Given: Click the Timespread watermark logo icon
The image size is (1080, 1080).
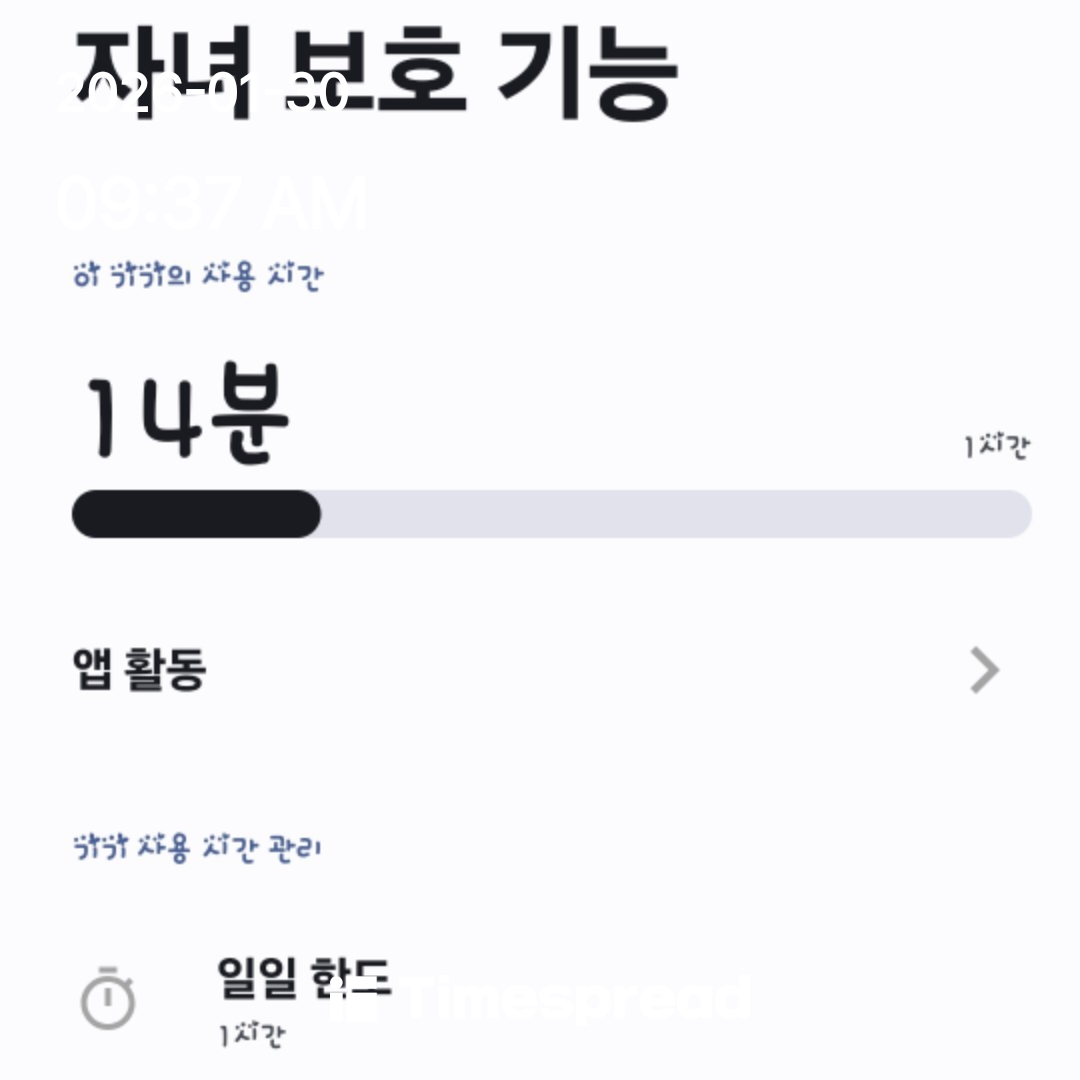Looking at the screenshot, I should point(352,998).
